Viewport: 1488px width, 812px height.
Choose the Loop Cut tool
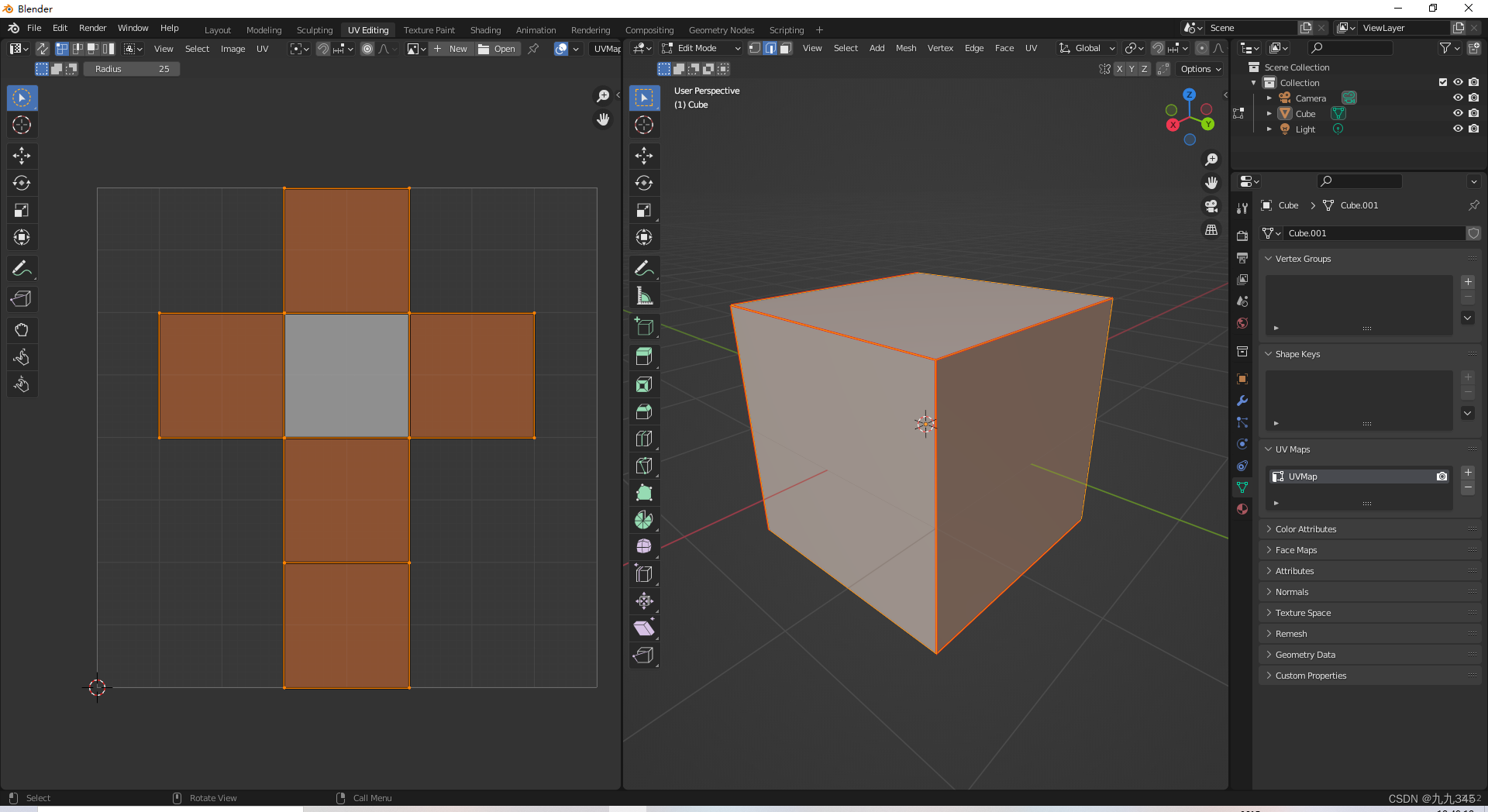coord(644,439)
